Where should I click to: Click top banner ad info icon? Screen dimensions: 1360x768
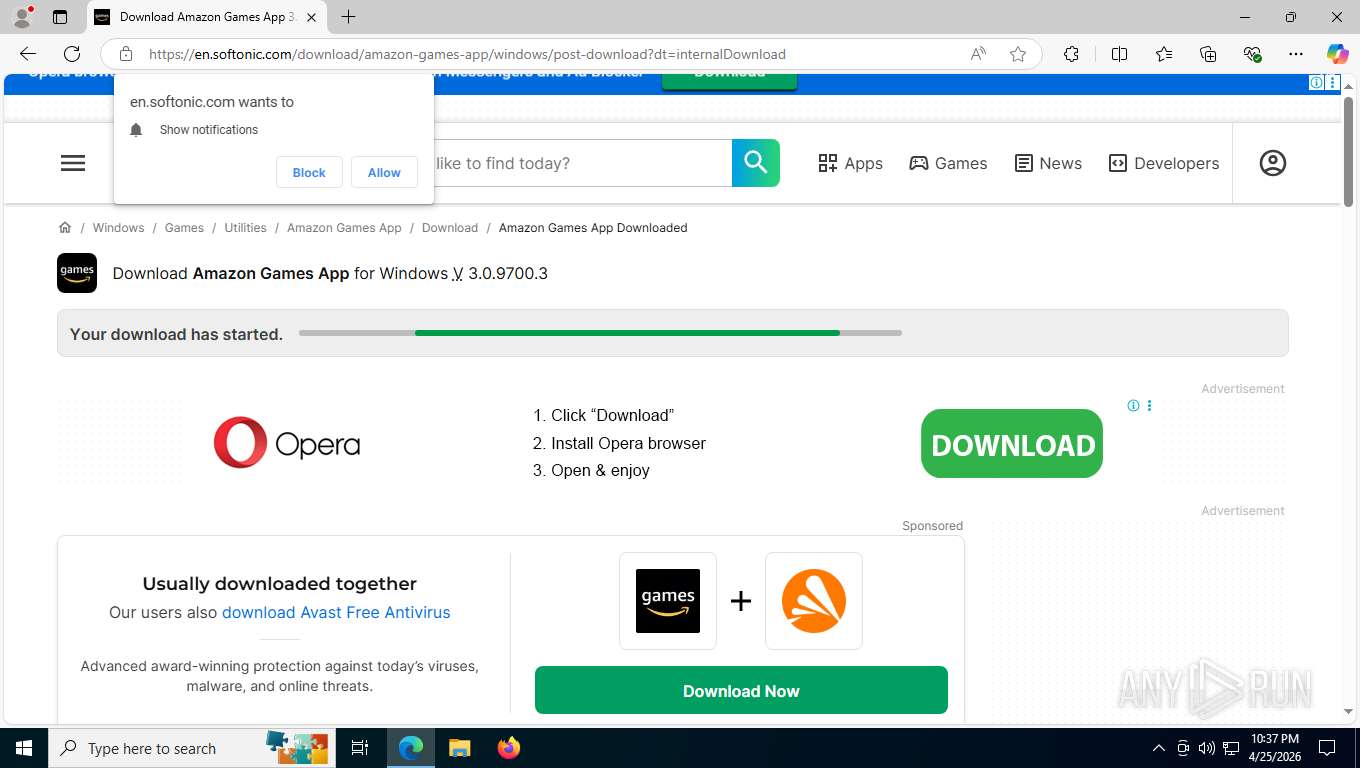click(1317, 83)
